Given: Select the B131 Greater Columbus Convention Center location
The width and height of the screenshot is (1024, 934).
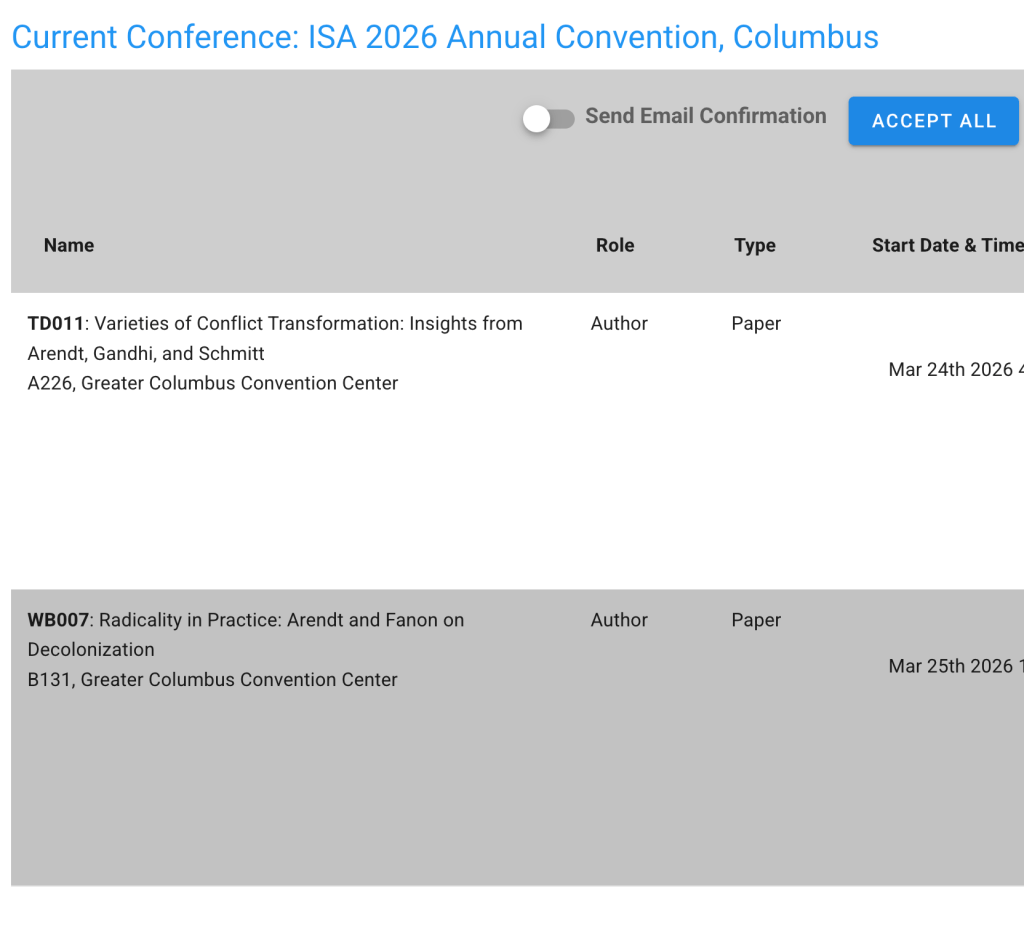Looking at the screenshot, I should [213, 679].
